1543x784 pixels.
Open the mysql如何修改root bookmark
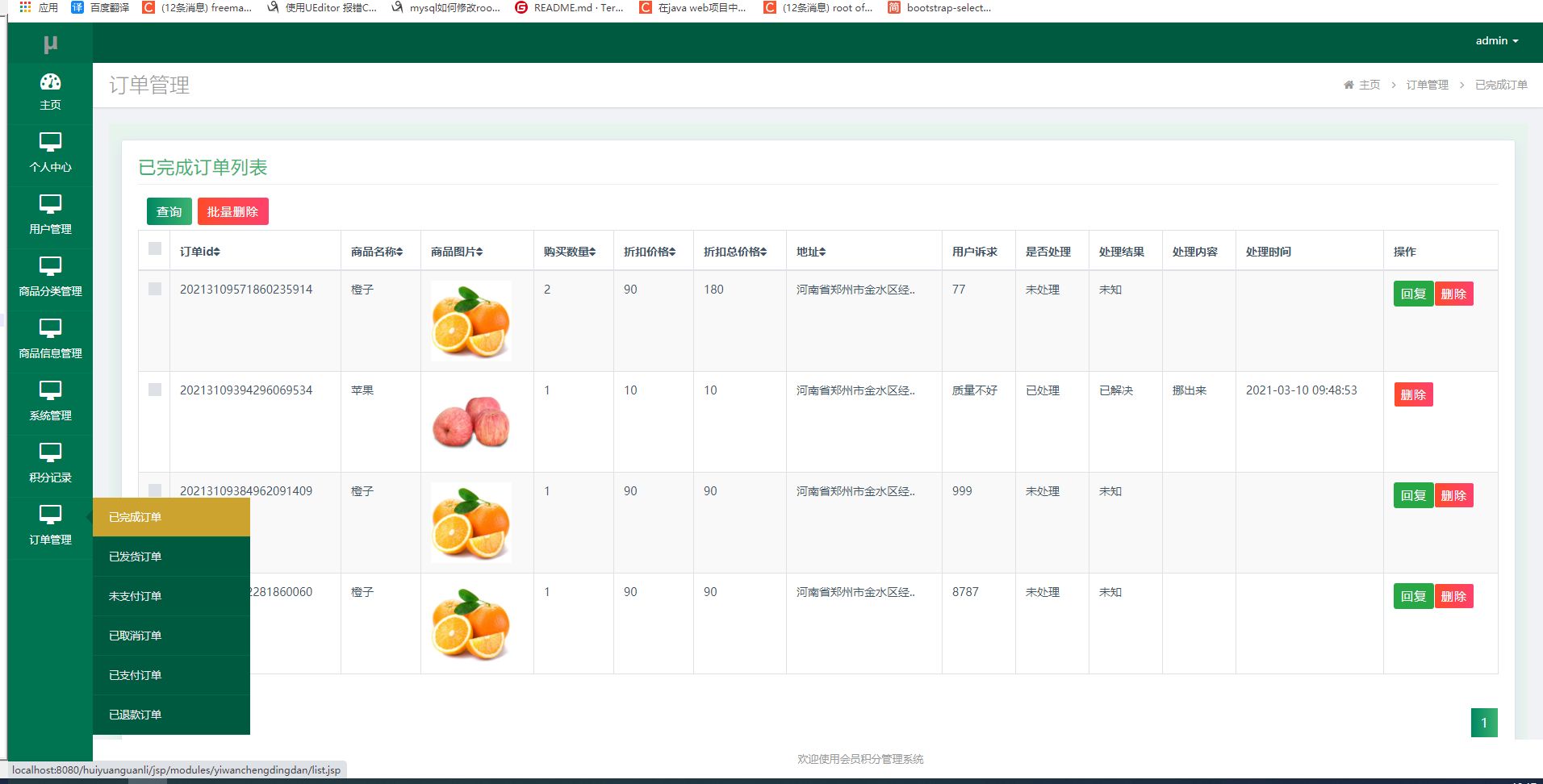click(x=445, y=7)
